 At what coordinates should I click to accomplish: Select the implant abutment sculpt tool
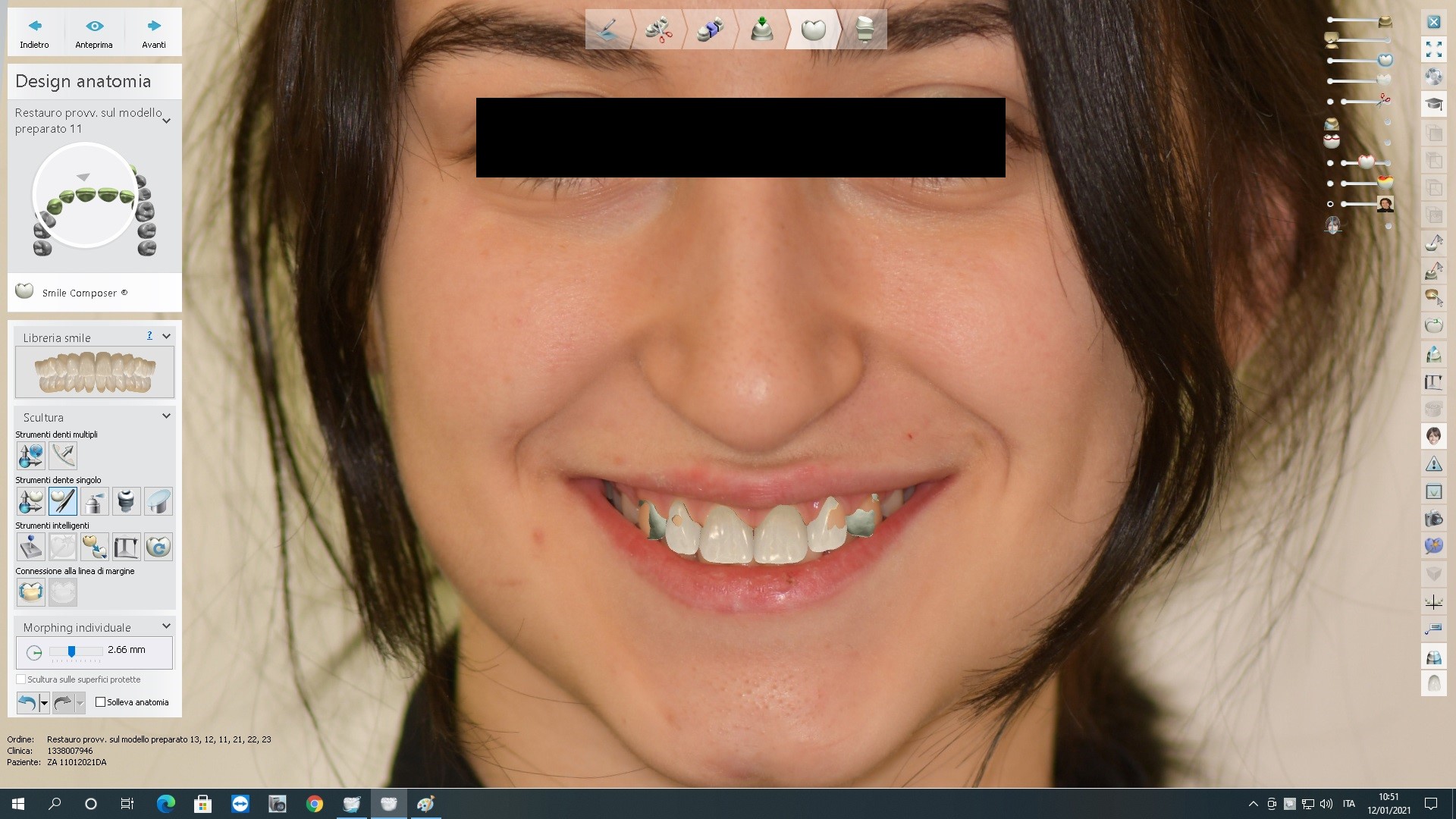127,501
